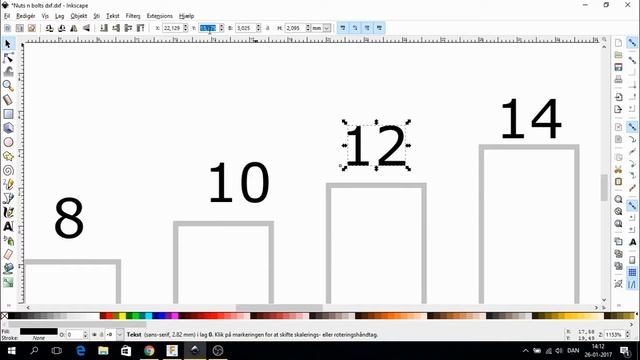Open the mm units dropdown
Viewport: 640px width, 360px height.
click(327, 28)
